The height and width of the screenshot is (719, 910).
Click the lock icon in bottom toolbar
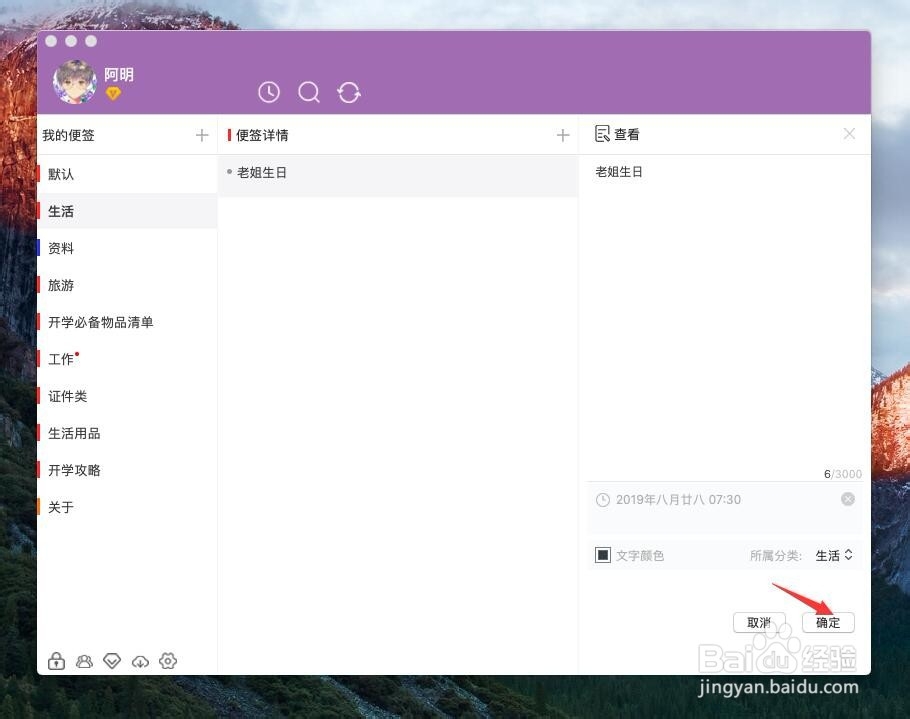click(56, 661)
